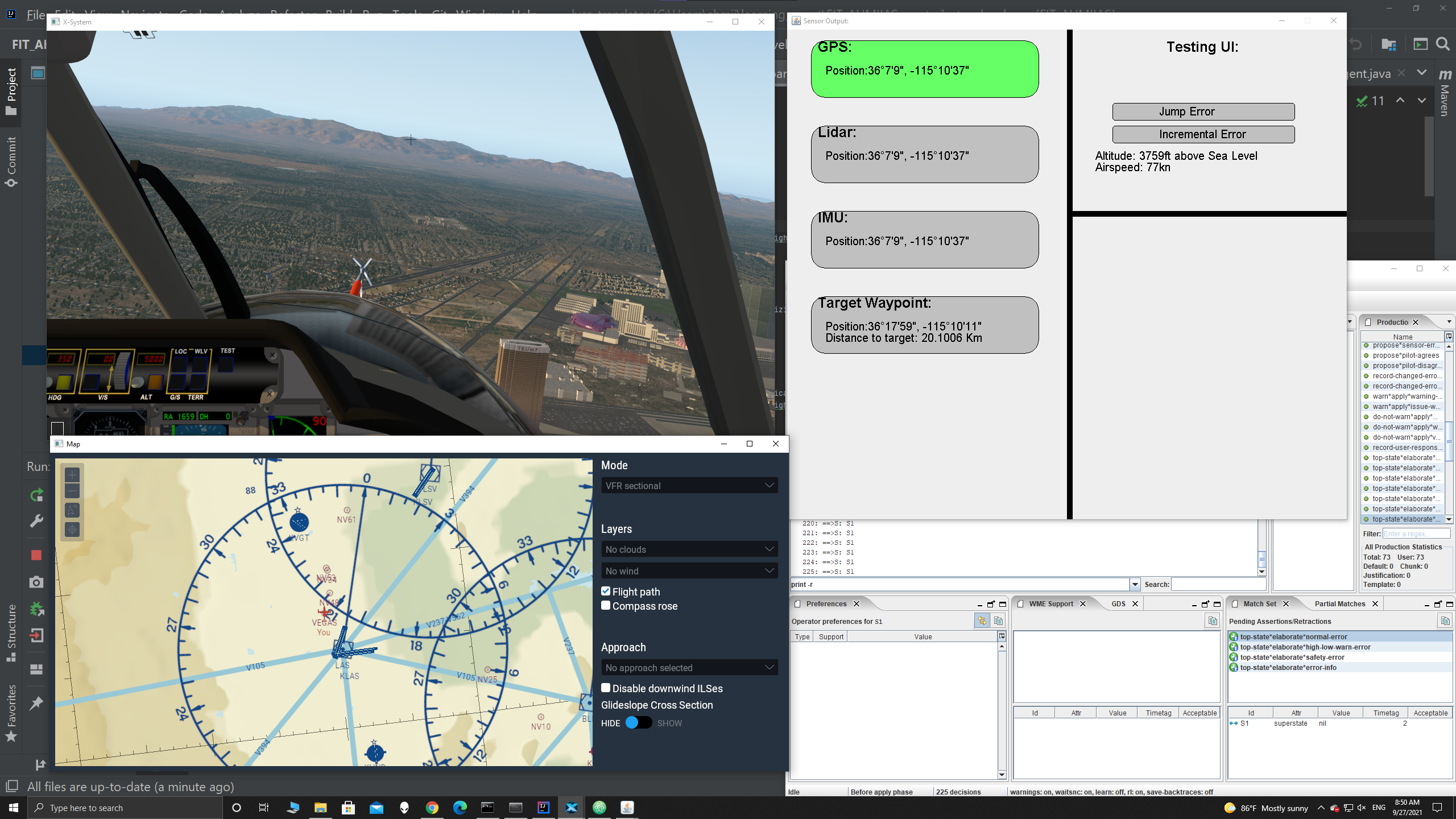
Task: Click the camera dump threads icon
Action: (x=36, y=582)
